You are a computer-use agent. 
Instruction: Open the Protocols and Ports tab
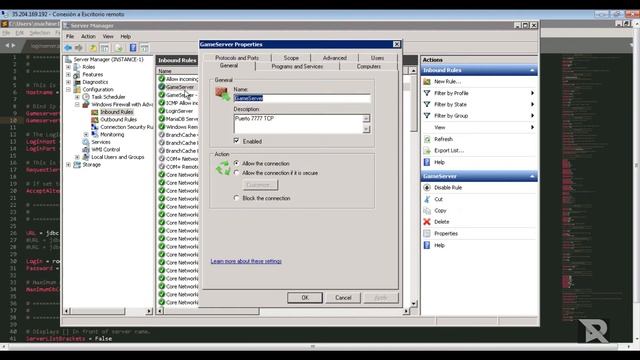click(x=237, y=58)
